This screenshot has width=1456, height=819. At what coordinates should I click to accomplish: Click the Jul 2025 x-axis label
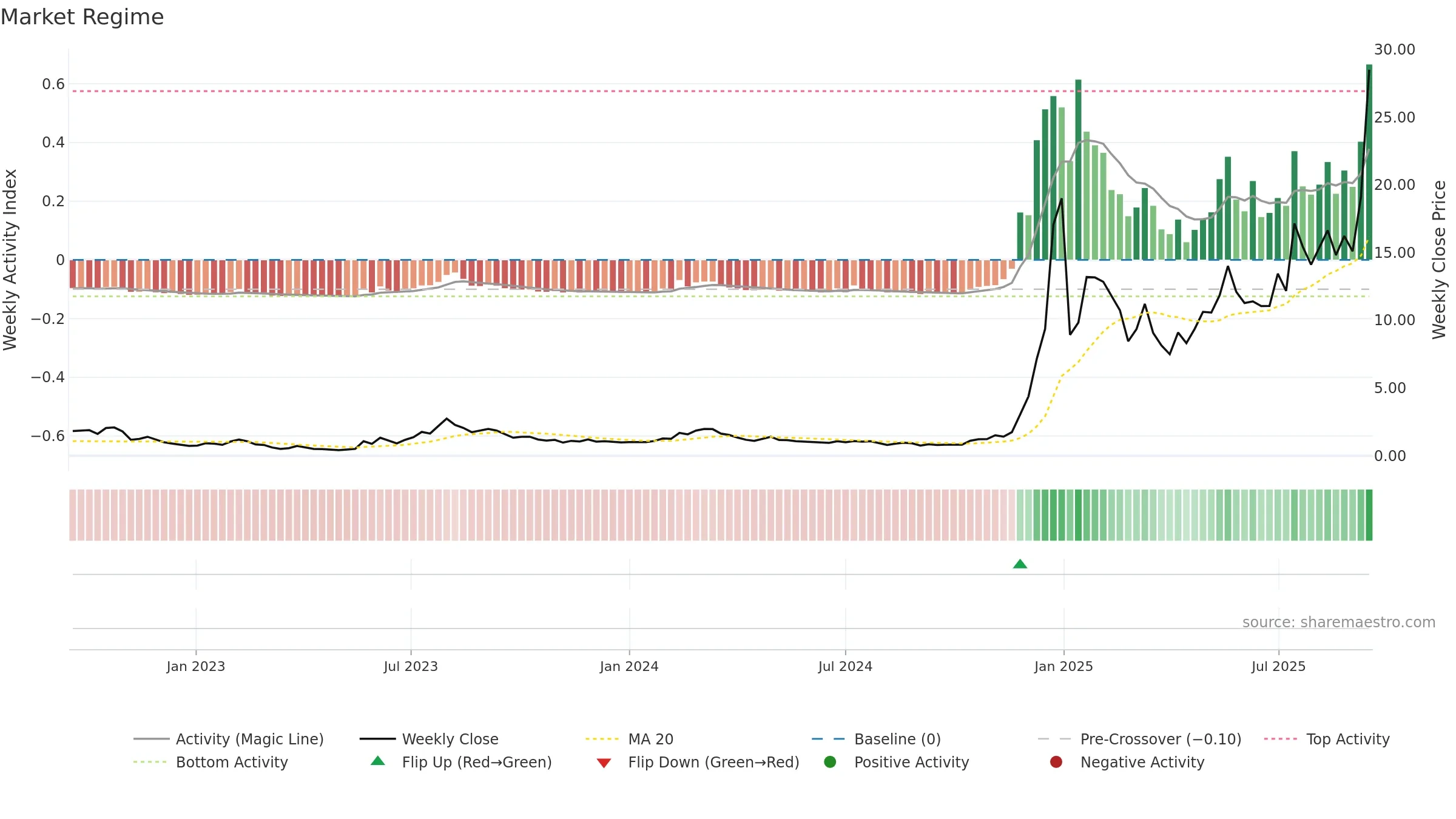click(x=1278, y=666)
